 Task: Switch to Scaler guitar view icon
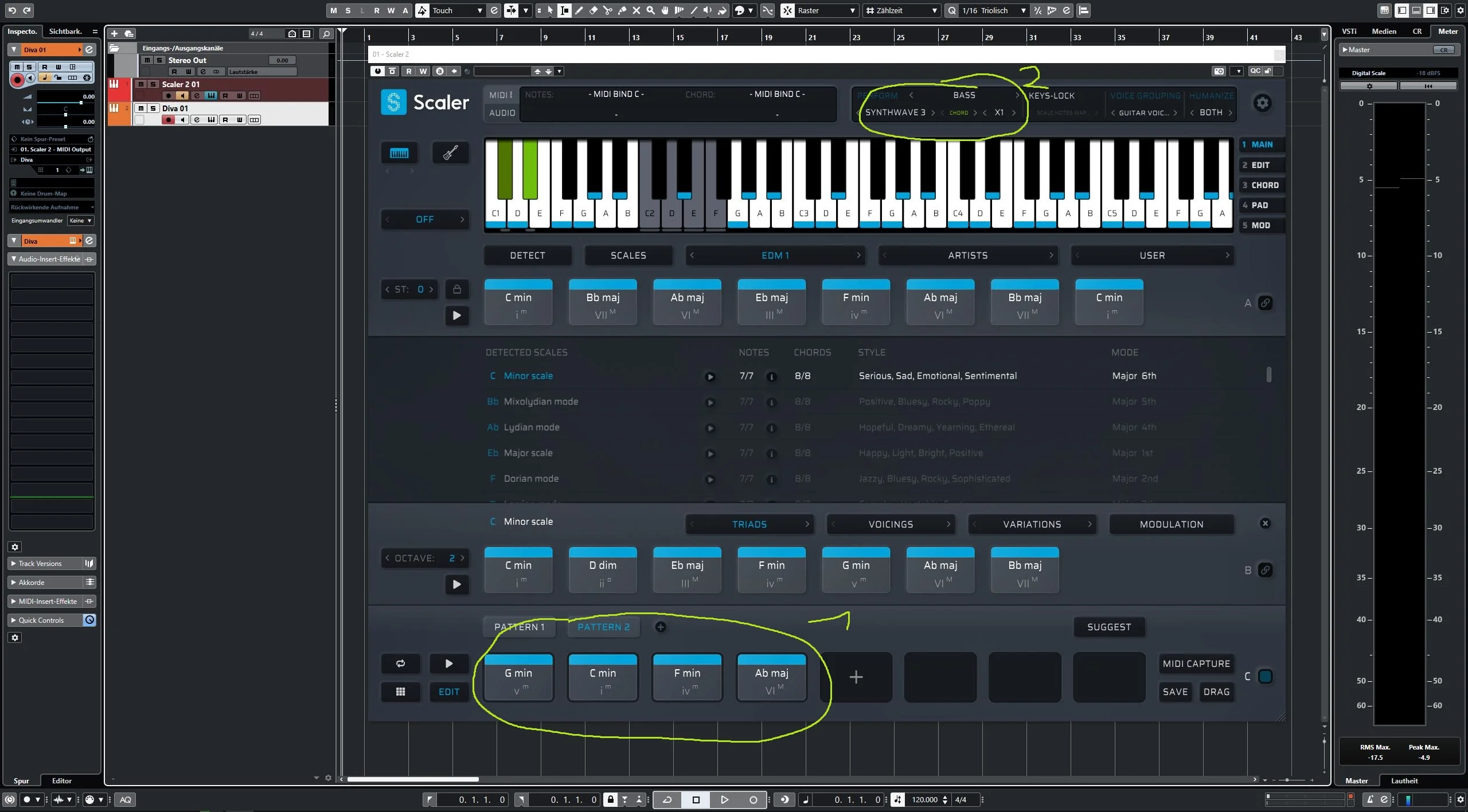(450, 153)
